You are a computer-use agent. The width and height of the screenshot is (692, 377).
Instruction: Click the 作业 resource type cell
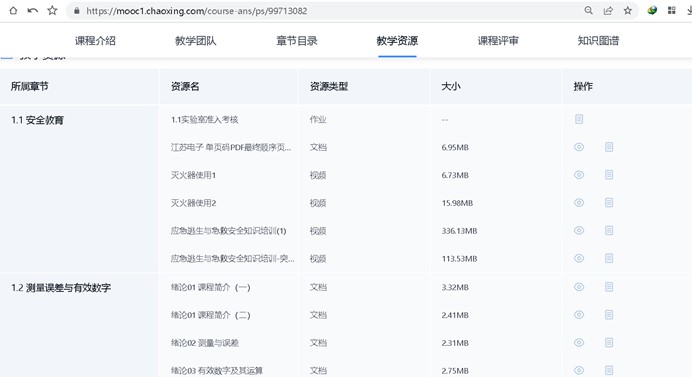click(x=318, y=120)
